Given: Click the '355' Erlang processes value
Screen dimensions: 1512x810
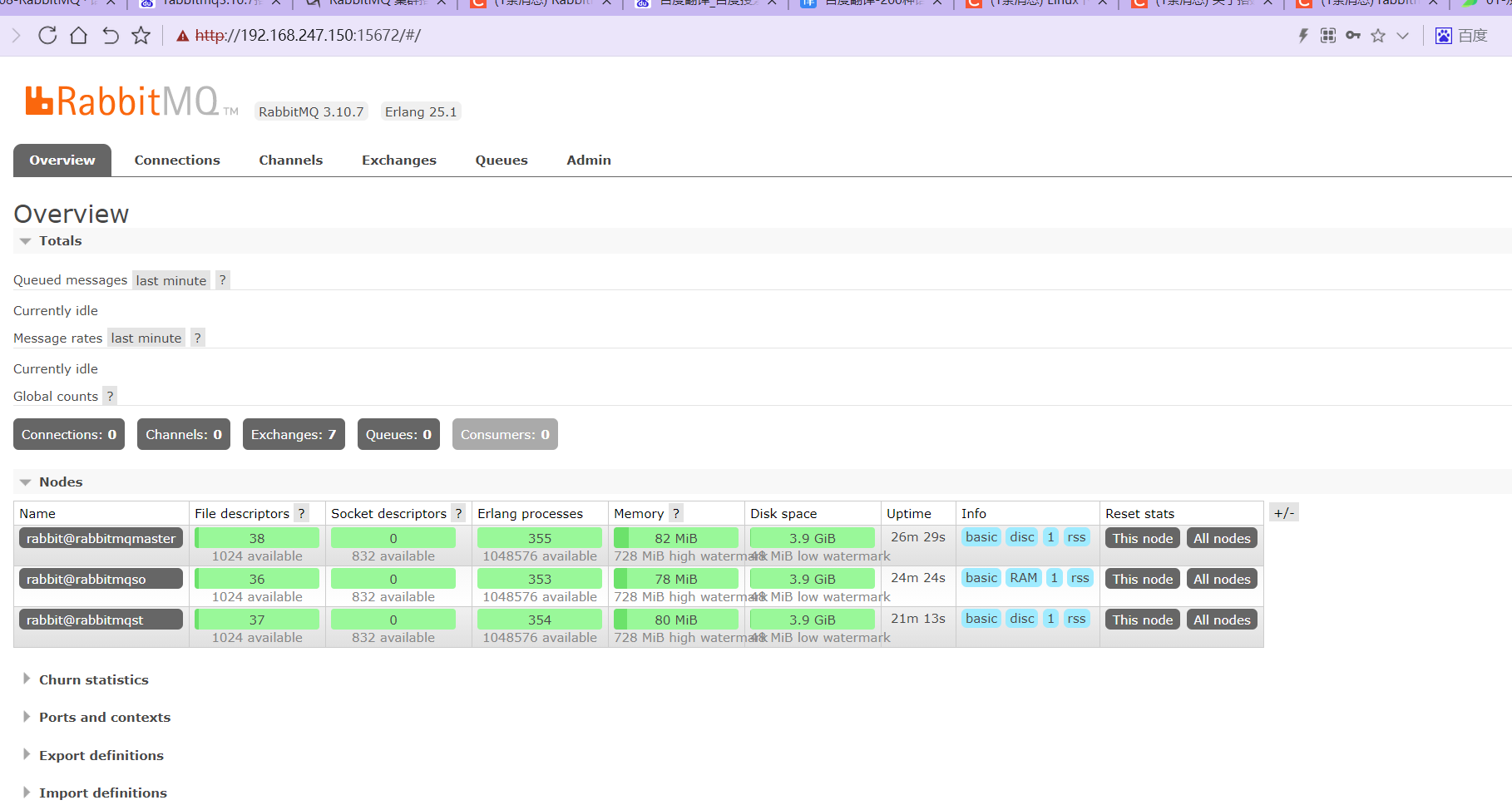Looking at the screenshot, I should point(540,538).
